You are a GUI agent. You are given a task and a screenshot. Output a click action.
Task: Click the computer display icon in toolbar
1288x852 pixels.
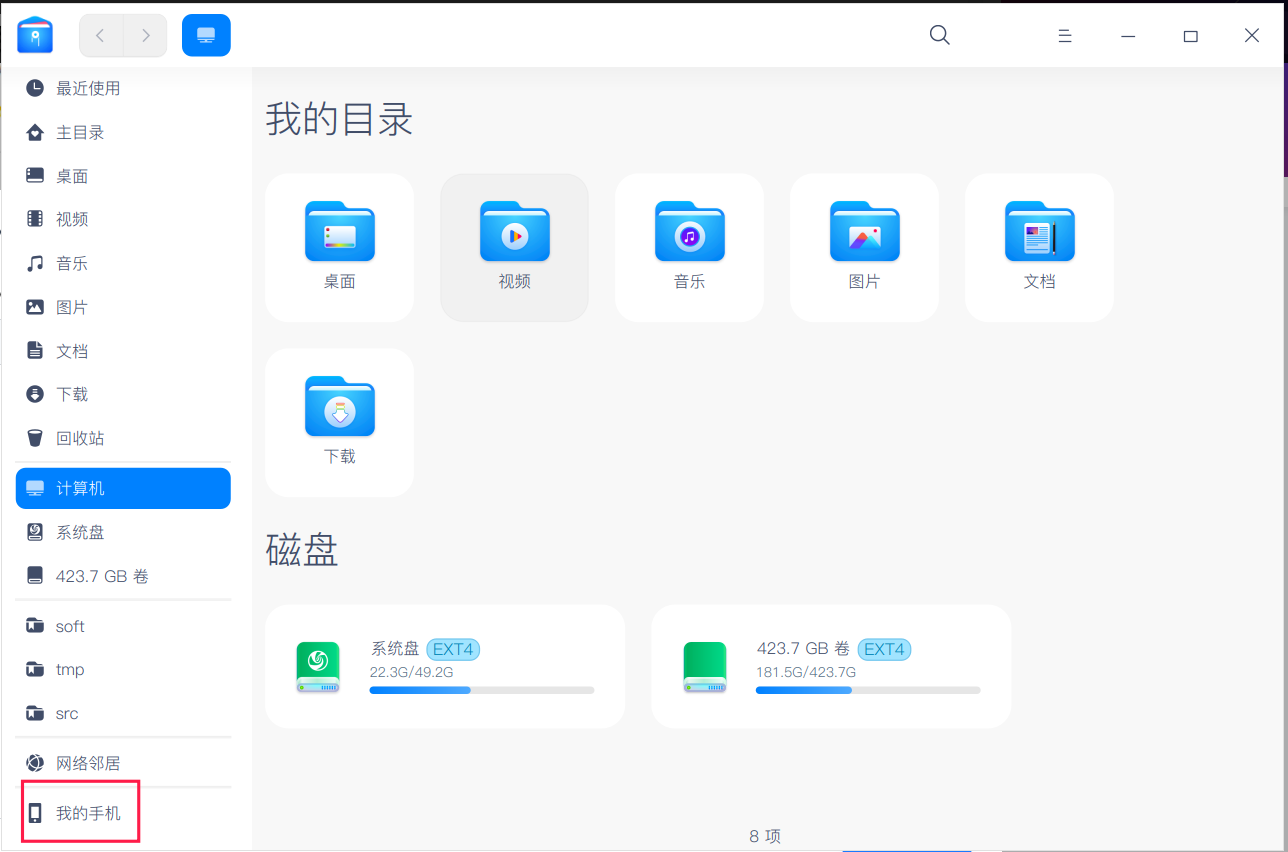[206, 33]
